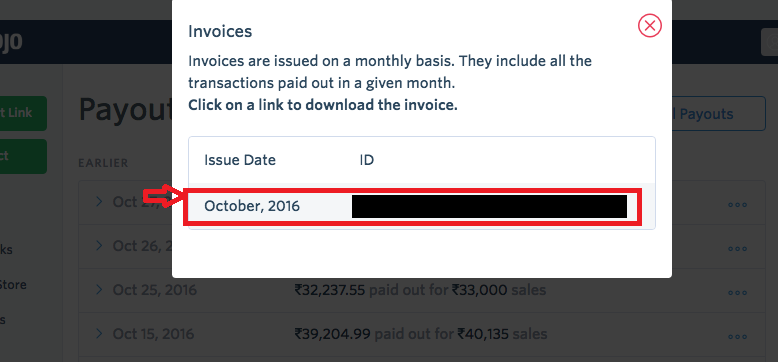Click the outlined Payouts button at top right

click(x=718, y=114)
